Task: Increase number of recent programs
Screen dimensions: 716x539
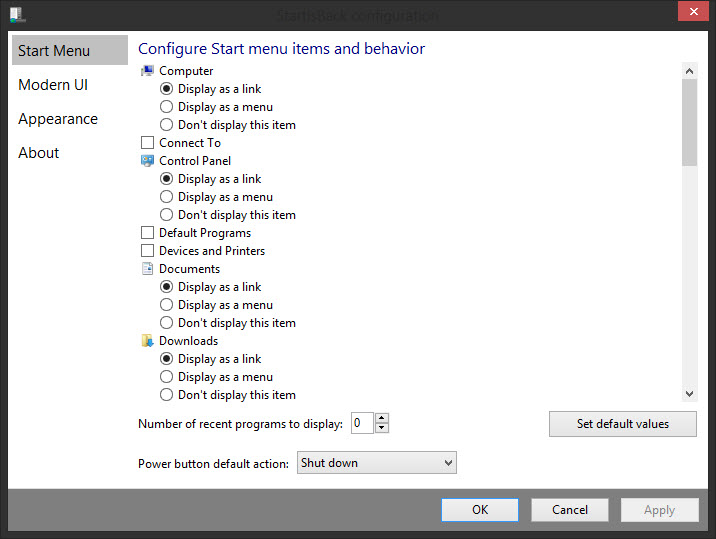Action: click(382, 418)
